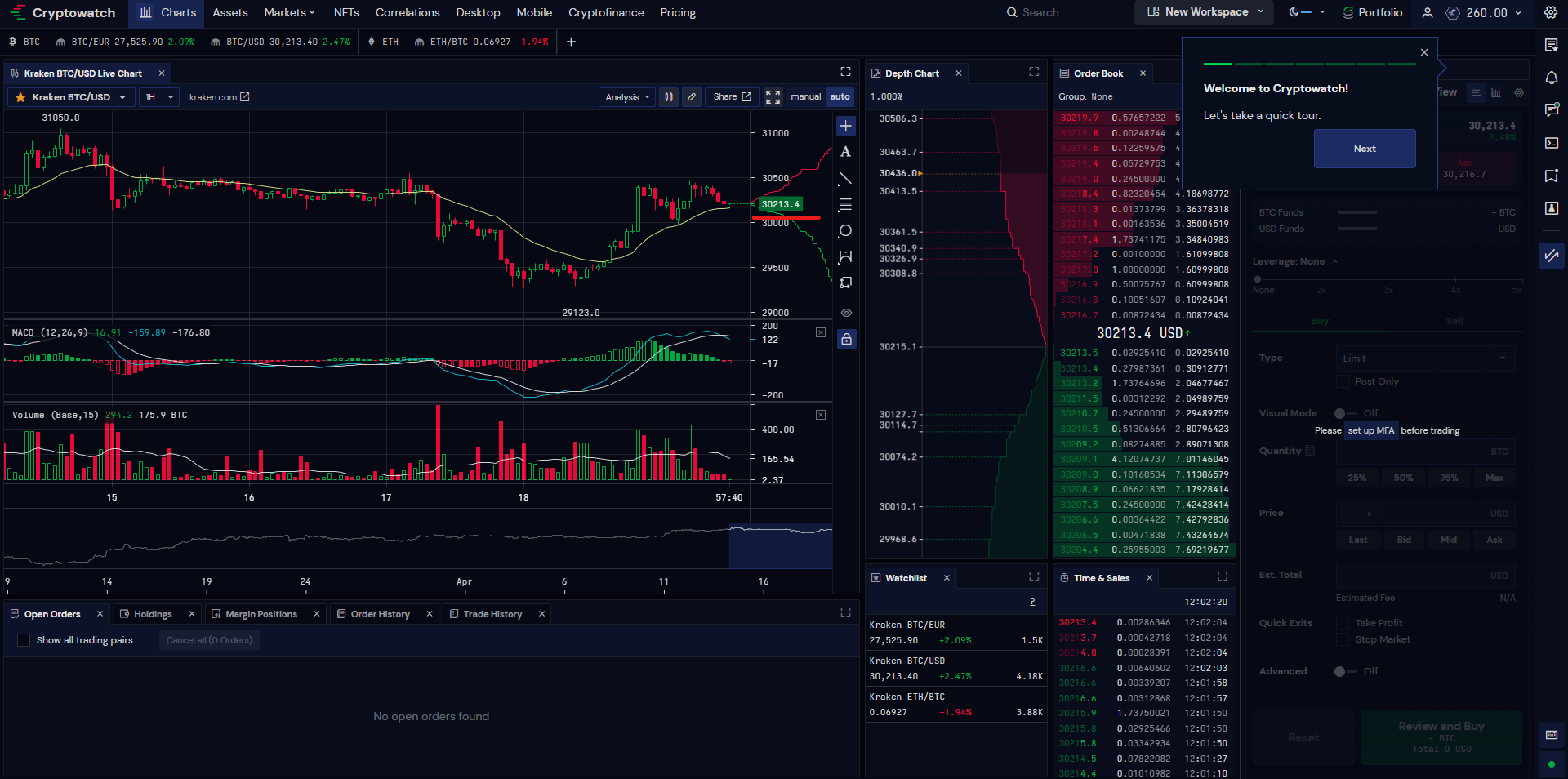Toggle the Advanced switch
This screenshot has width=1568, height=779.
click(1344, 671)
